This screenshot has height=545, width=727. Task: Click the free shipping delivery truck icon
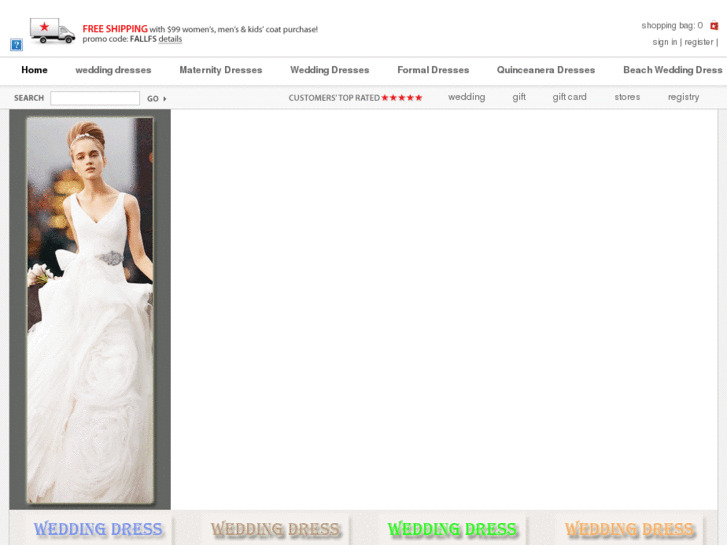point(52,31)
